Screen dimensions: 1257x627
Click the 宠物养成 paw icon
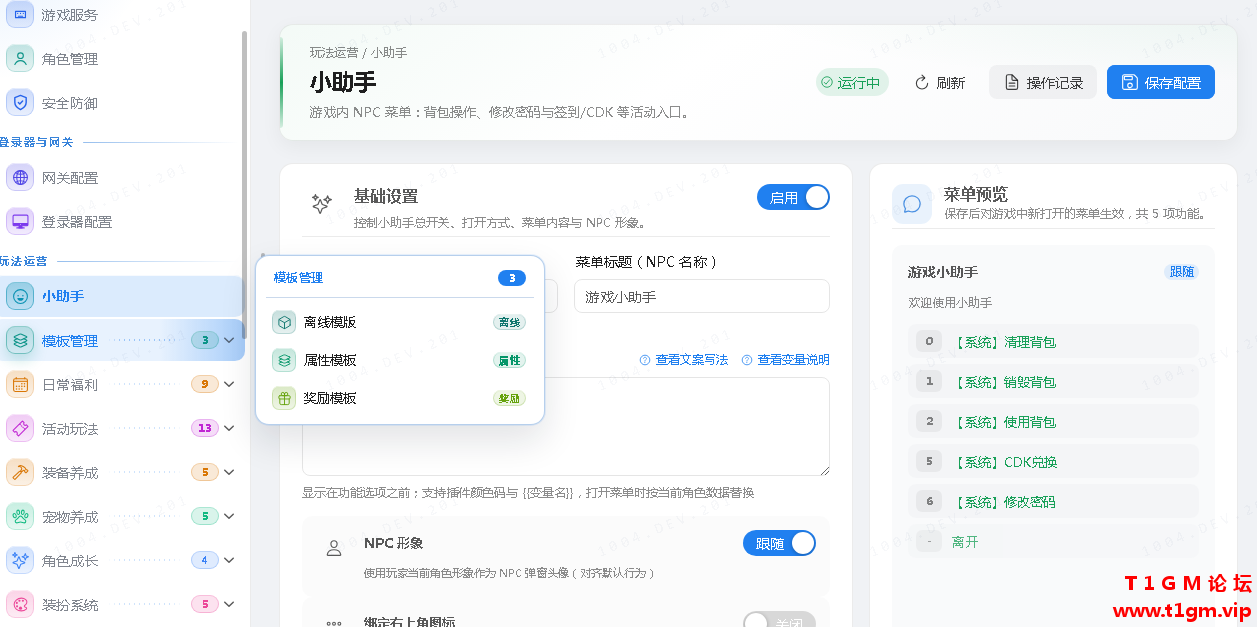point(20,517)
